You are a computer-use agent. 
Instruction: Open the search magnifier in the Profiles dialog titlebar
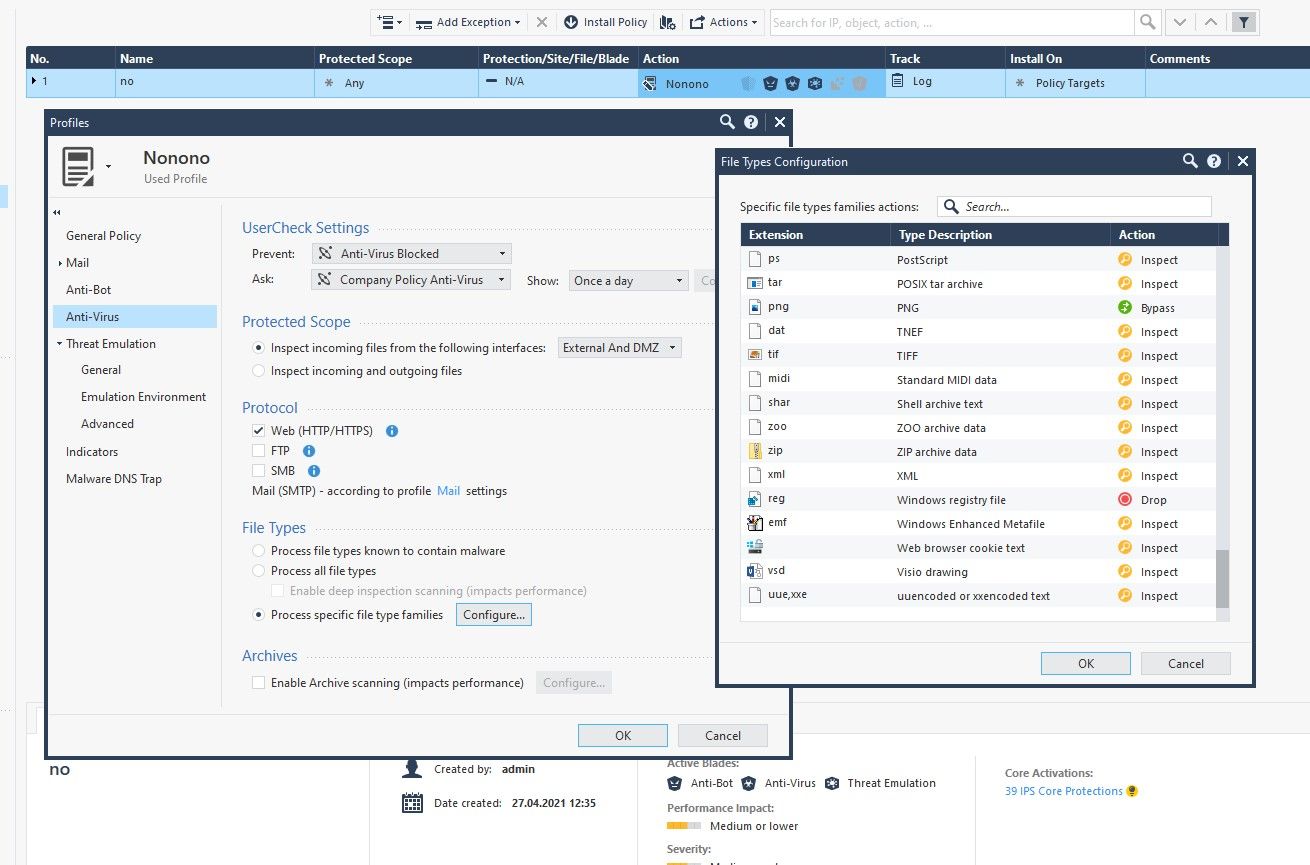point(728,122)
